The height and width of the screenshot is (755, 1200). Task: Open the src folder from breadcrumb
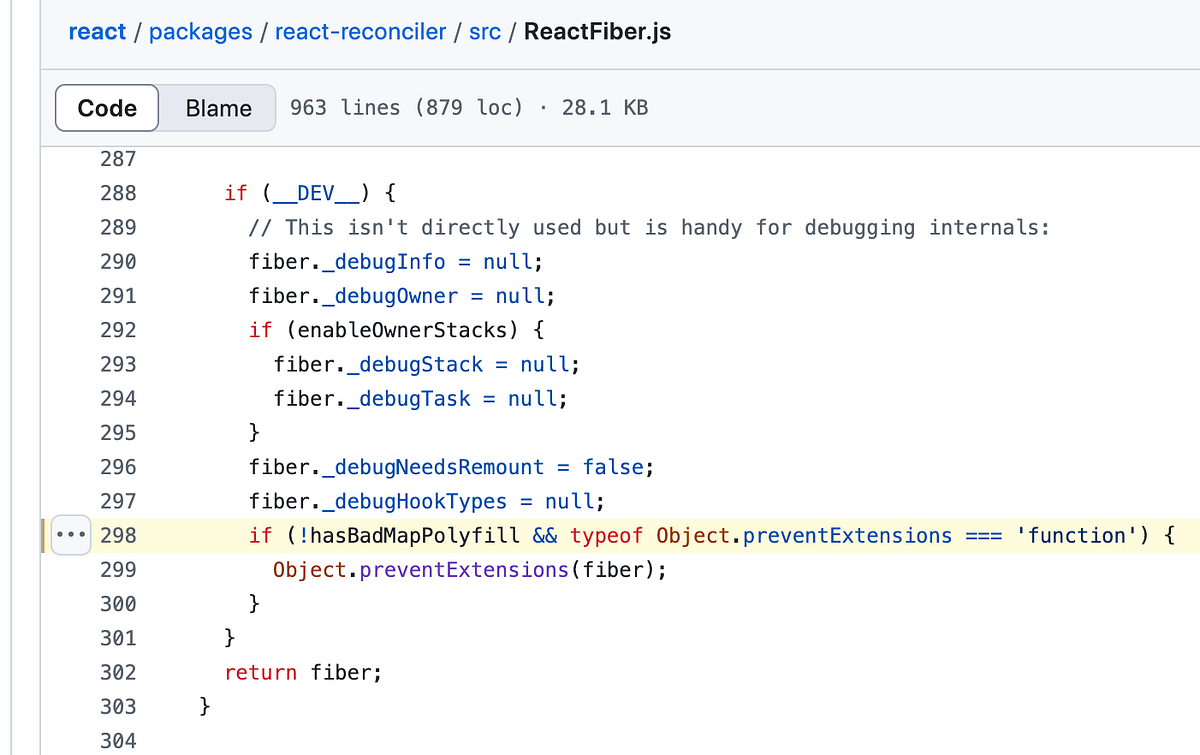(x=484, y=31)
